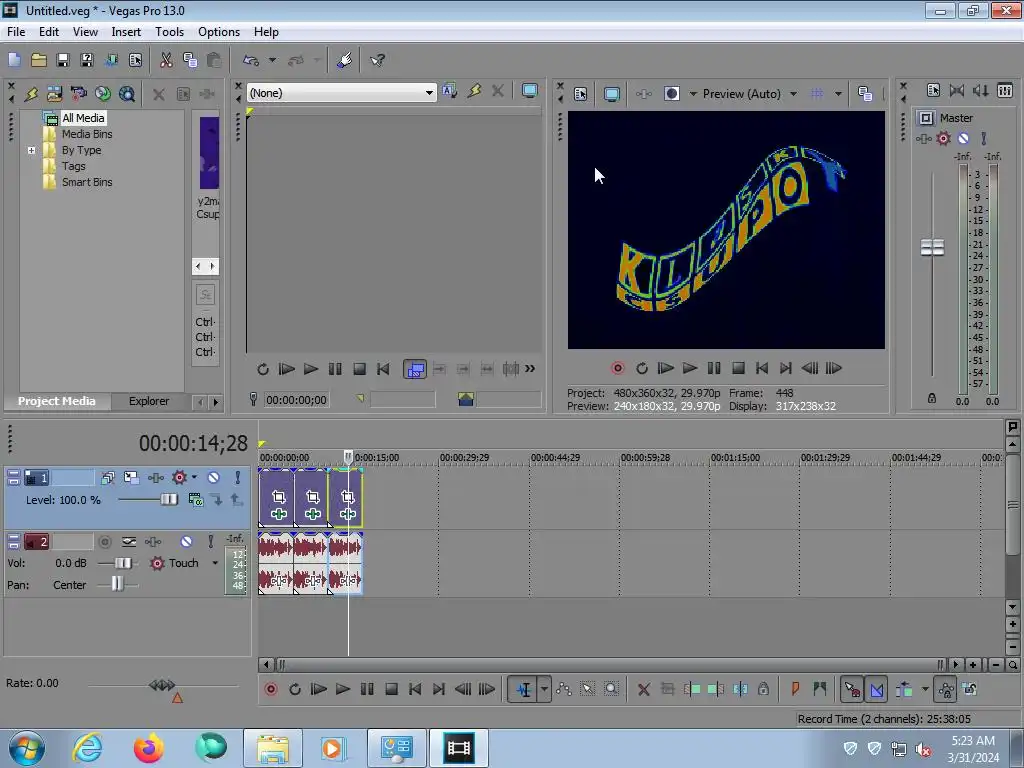The image size is (1024, 768).
Task: Click the Import Media icon in Project Media
Action: click(x=54, y=93)
